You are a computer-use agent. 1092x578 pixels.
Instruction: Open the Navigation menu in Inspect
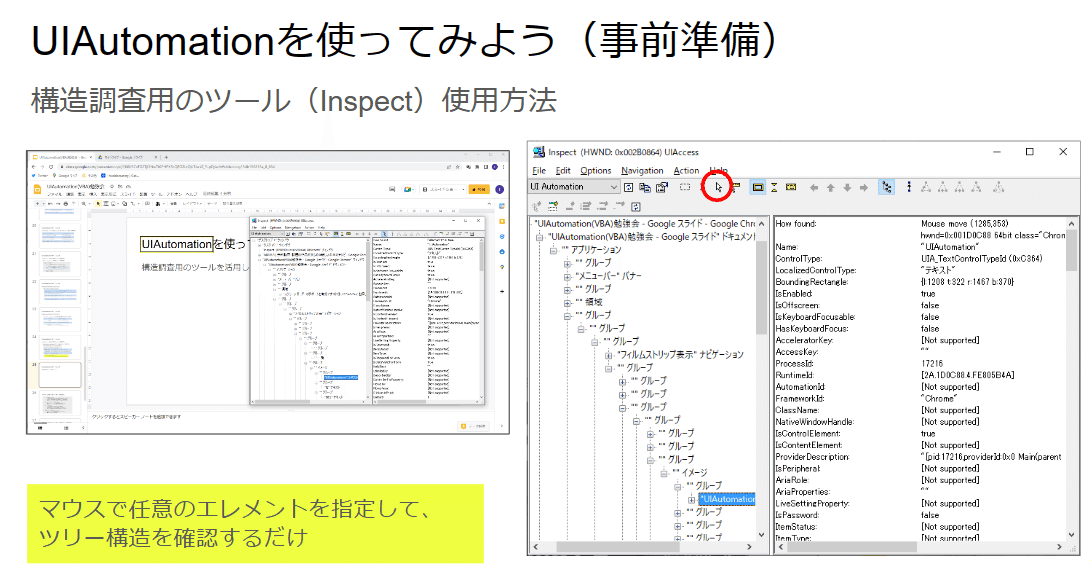(x=642, y=171)
